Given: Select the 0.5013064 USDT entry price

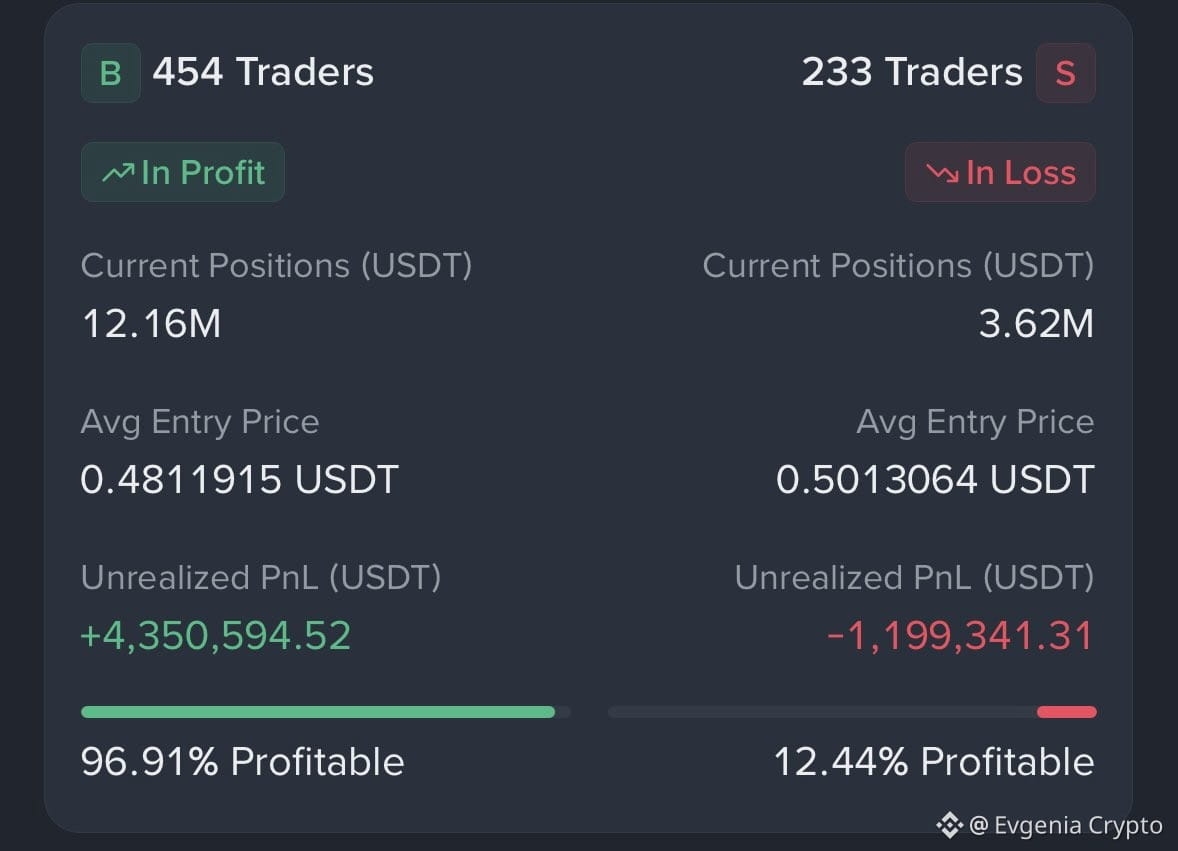Looking at the screenshot, I should [x=935, y=479].
